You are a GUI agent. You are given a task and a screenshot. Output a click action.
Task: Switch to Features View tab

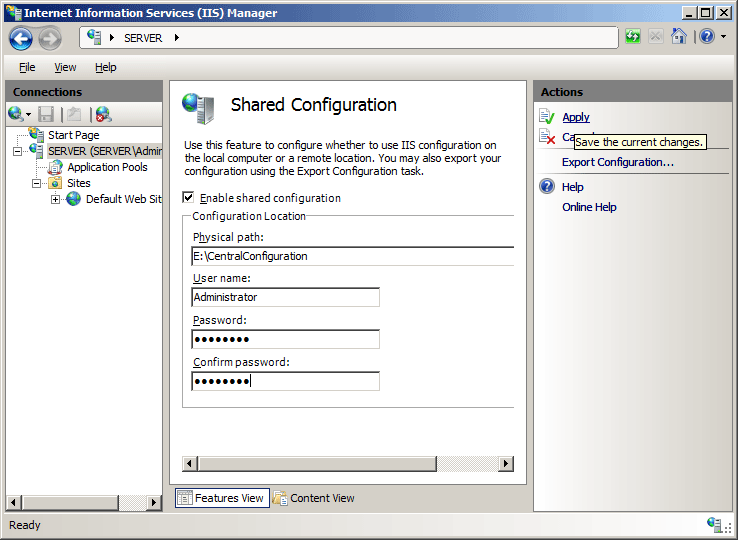click(223, 498)
